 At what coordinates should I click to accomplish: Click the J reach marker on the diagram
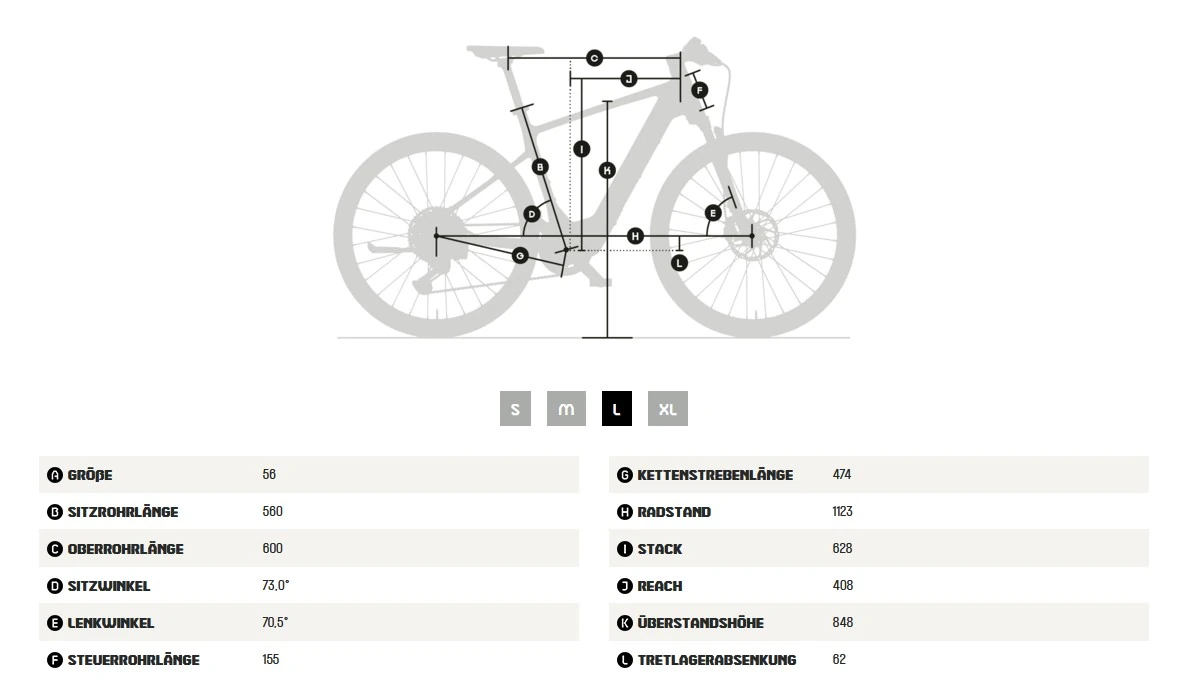tap(628, 78)
